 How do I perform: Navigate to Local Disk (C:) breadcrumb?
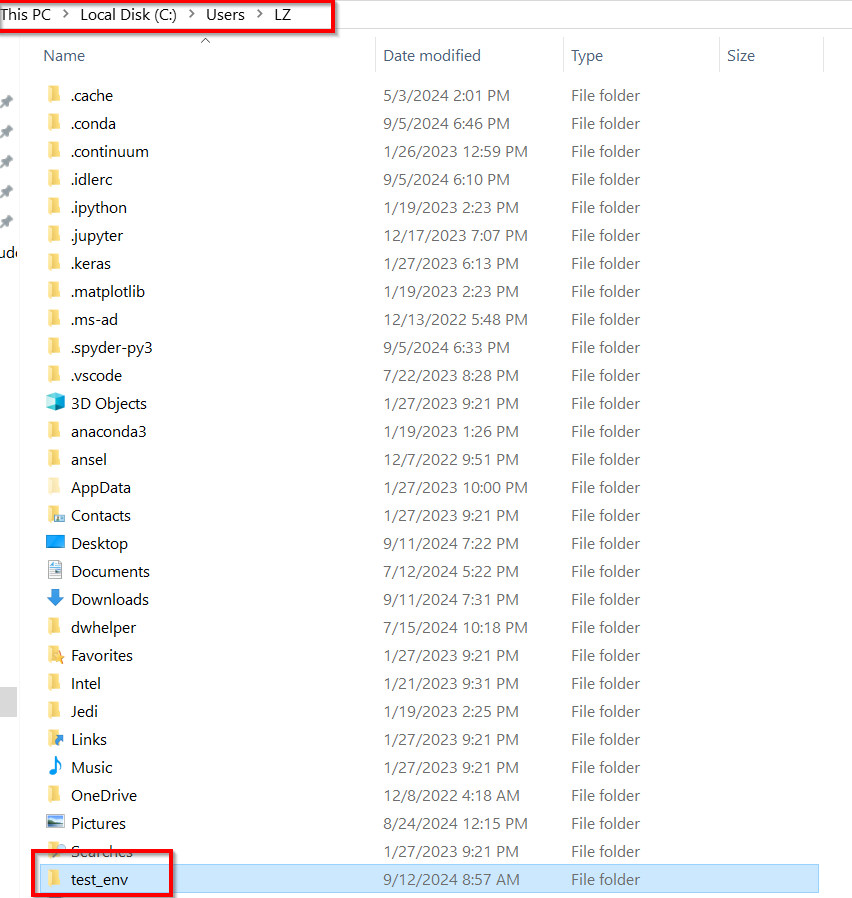coord(128,14)
